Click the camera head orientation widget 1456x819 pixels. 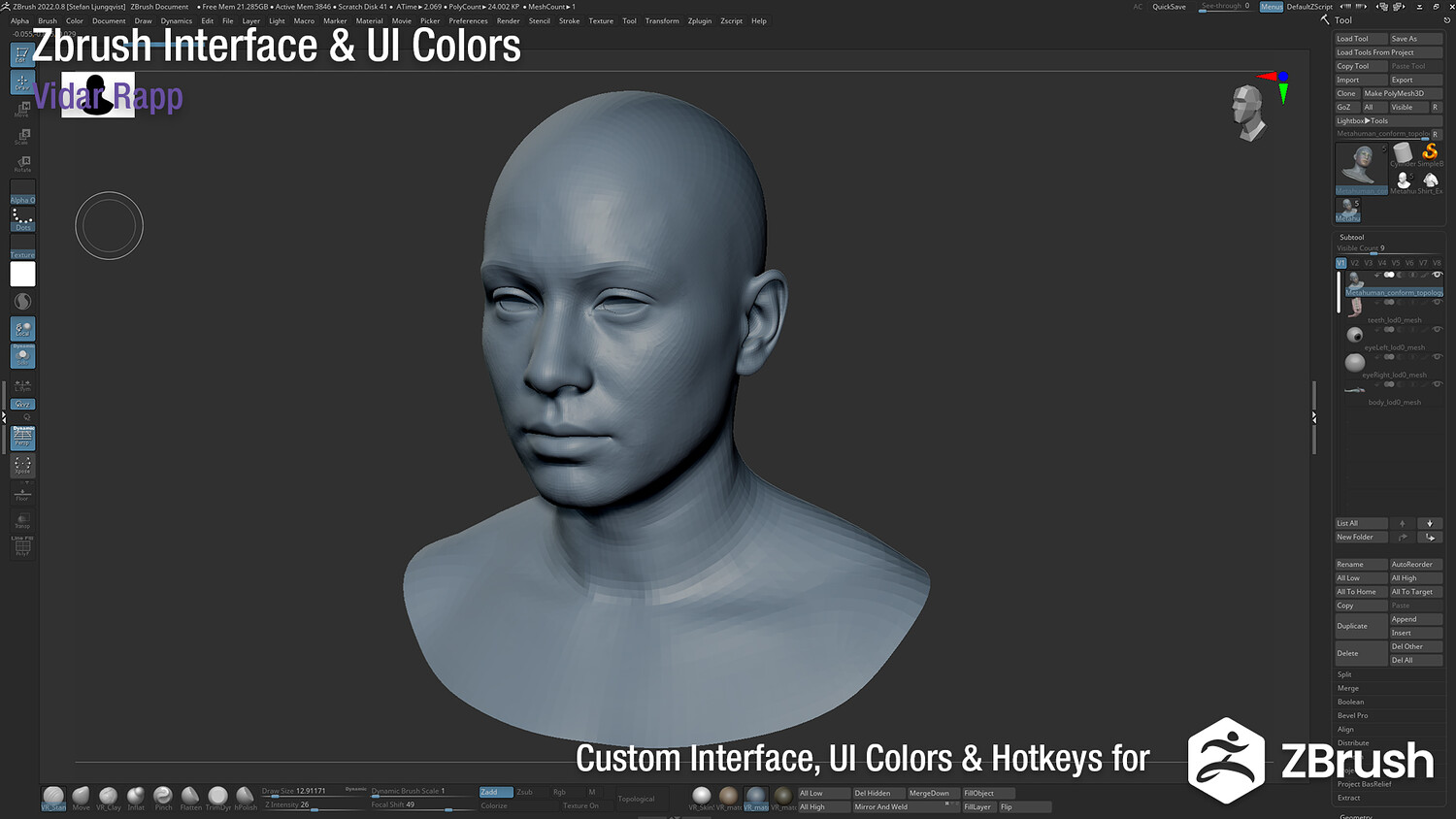coord(1248,112)
